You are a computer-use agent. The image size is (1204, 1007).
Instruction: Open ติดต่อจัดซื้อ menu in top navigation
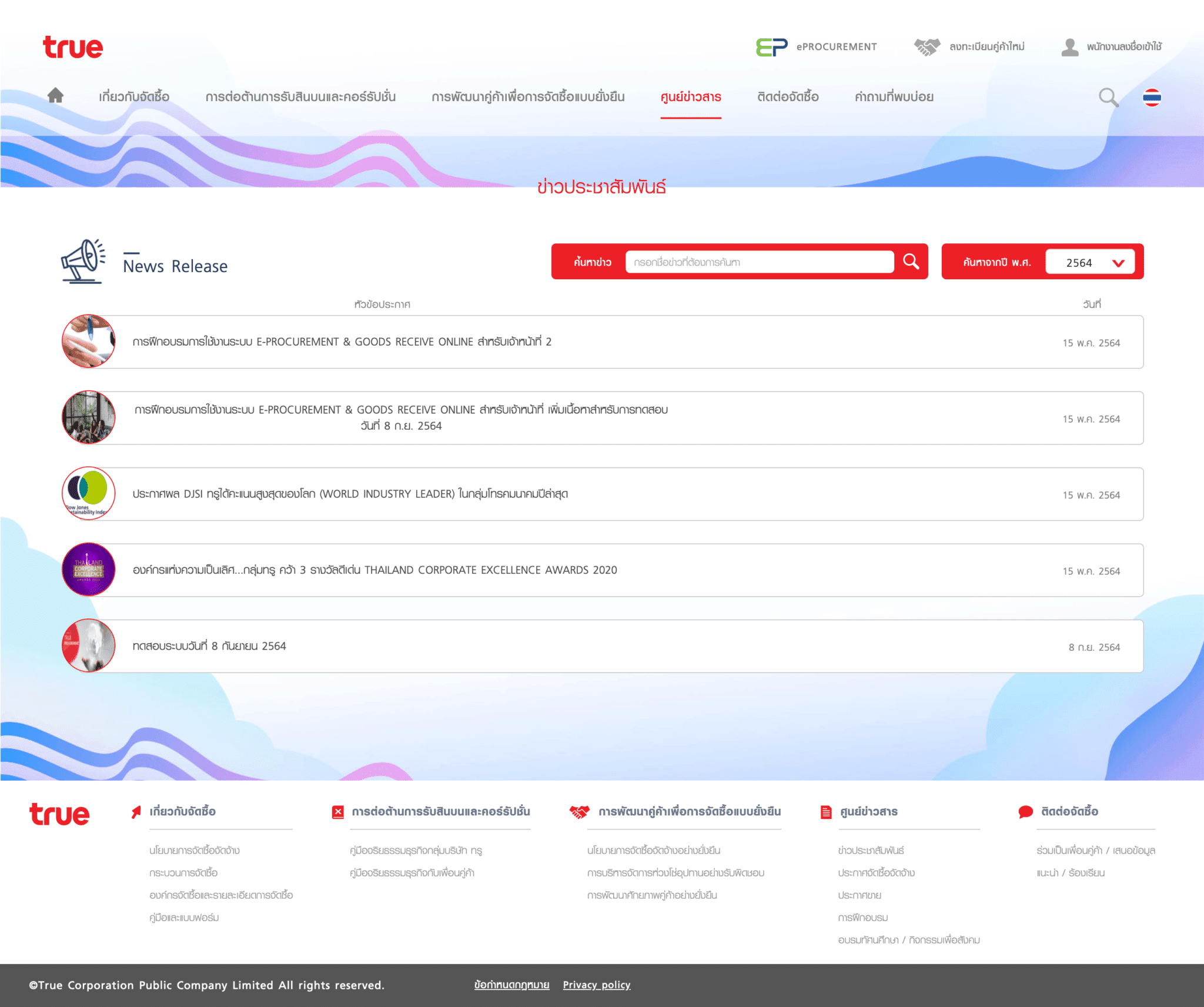click(788, 97)
